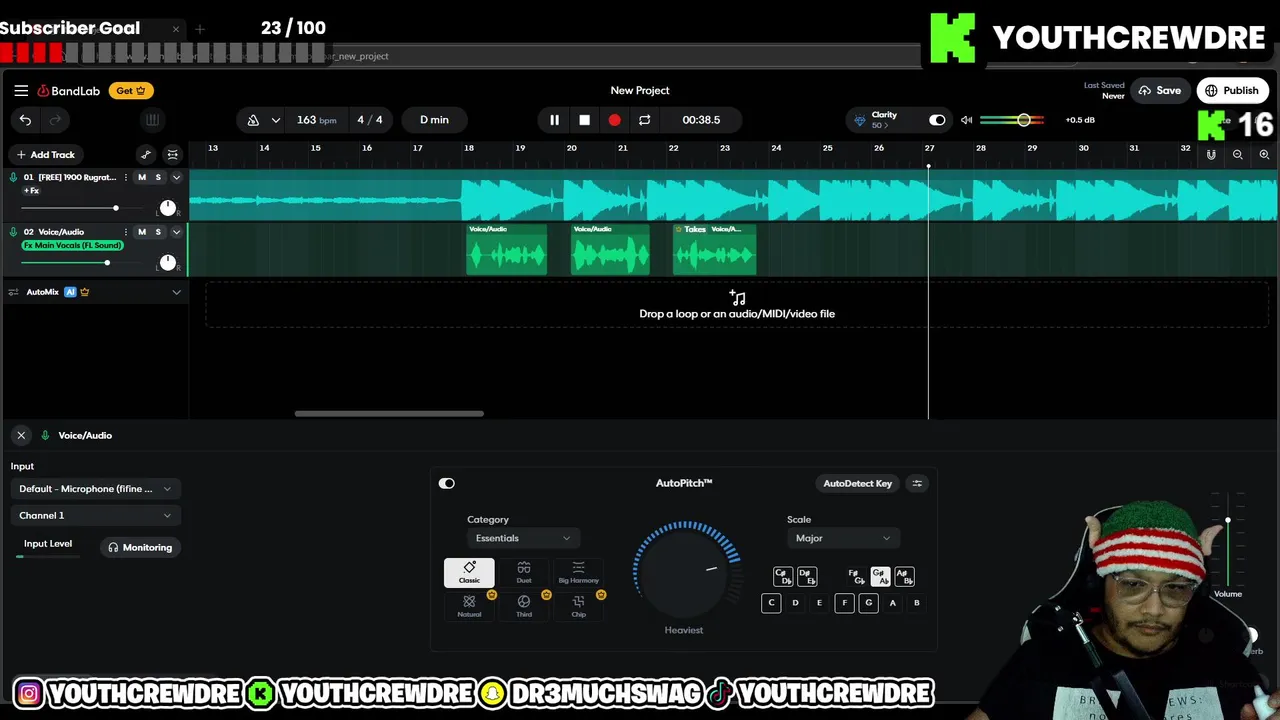Open the BandLab hamburger menu
Image resolution: width=1280 pixels, height=720 pixels.
[x=21, y=90]
